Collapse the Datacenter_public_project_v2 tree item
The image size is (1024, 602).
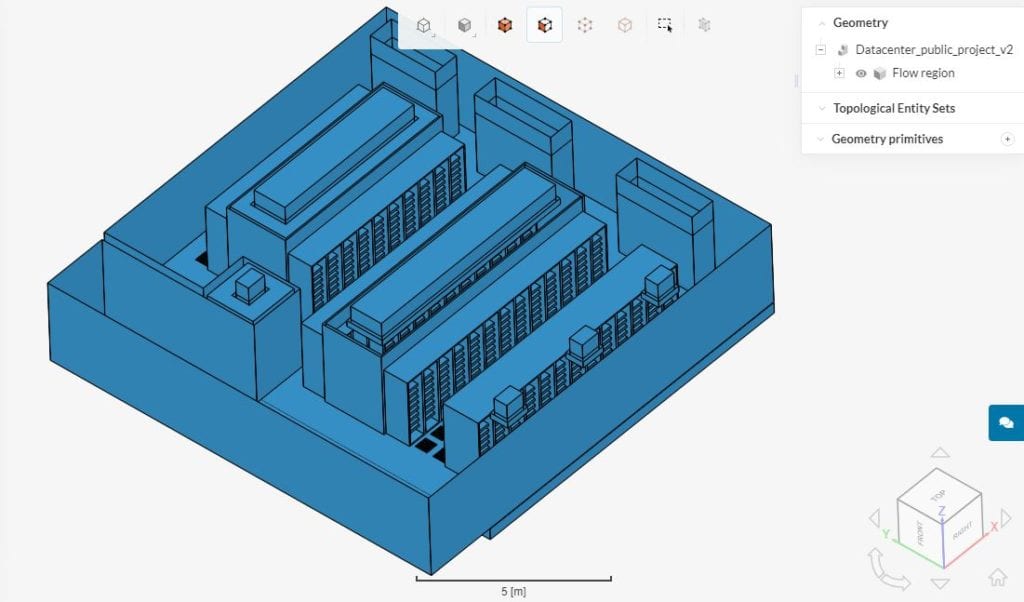[821, 49]
